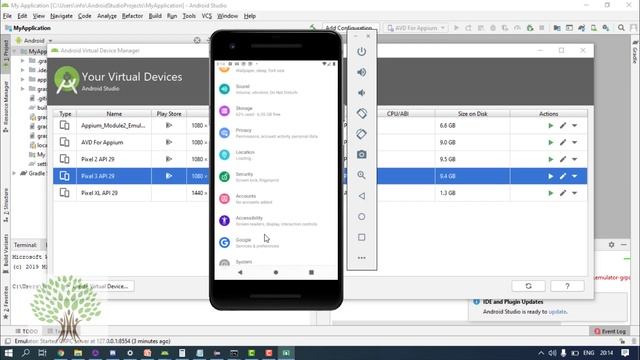Click emulator sidebar back triangle
The height and width of the screenshot is (360, 640).
361,196
